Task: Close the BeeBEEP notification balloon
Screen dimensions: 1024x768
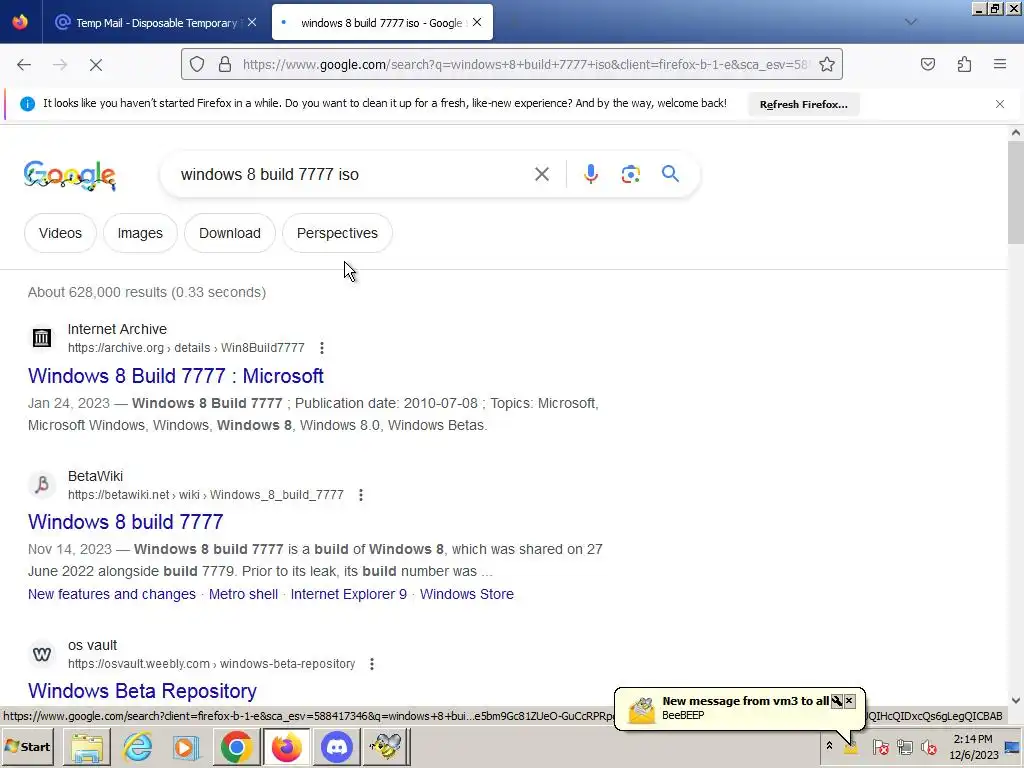Action: coord(849,701)
